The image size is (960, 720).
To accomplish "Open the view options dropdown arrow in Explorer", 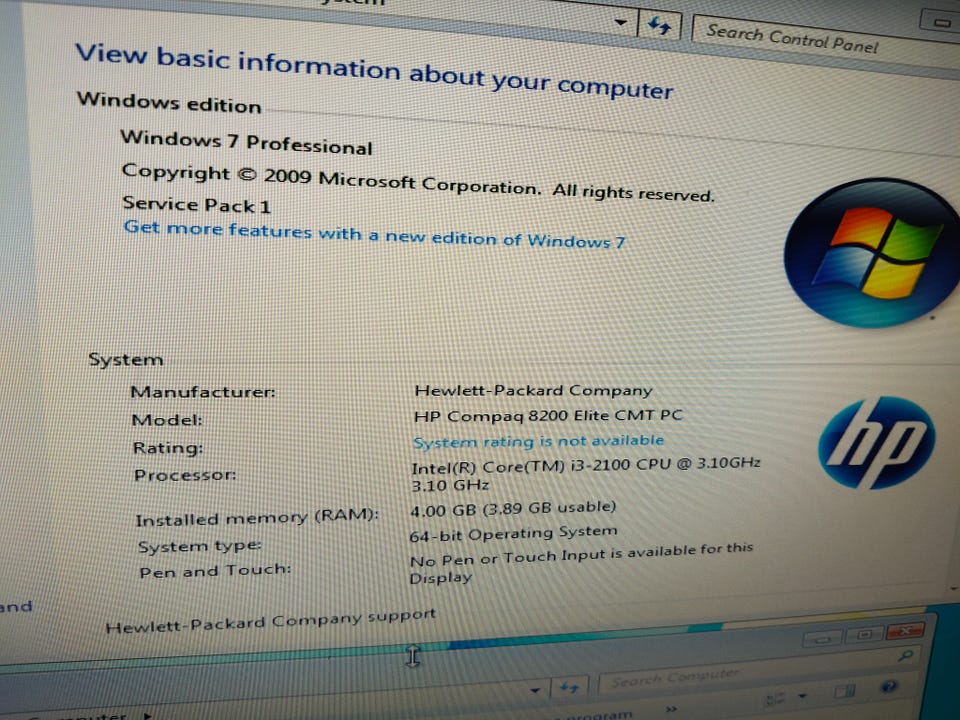I will (x=802, y=696).
